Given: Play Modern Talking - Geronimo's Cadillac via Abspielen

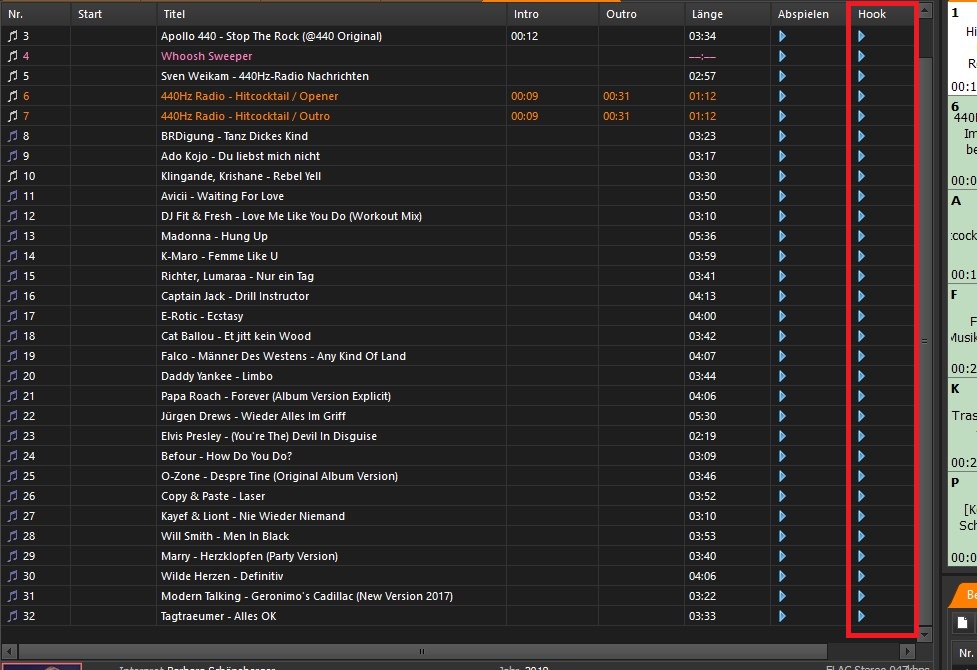Looking at the screenshot, I should coord(782,596).
